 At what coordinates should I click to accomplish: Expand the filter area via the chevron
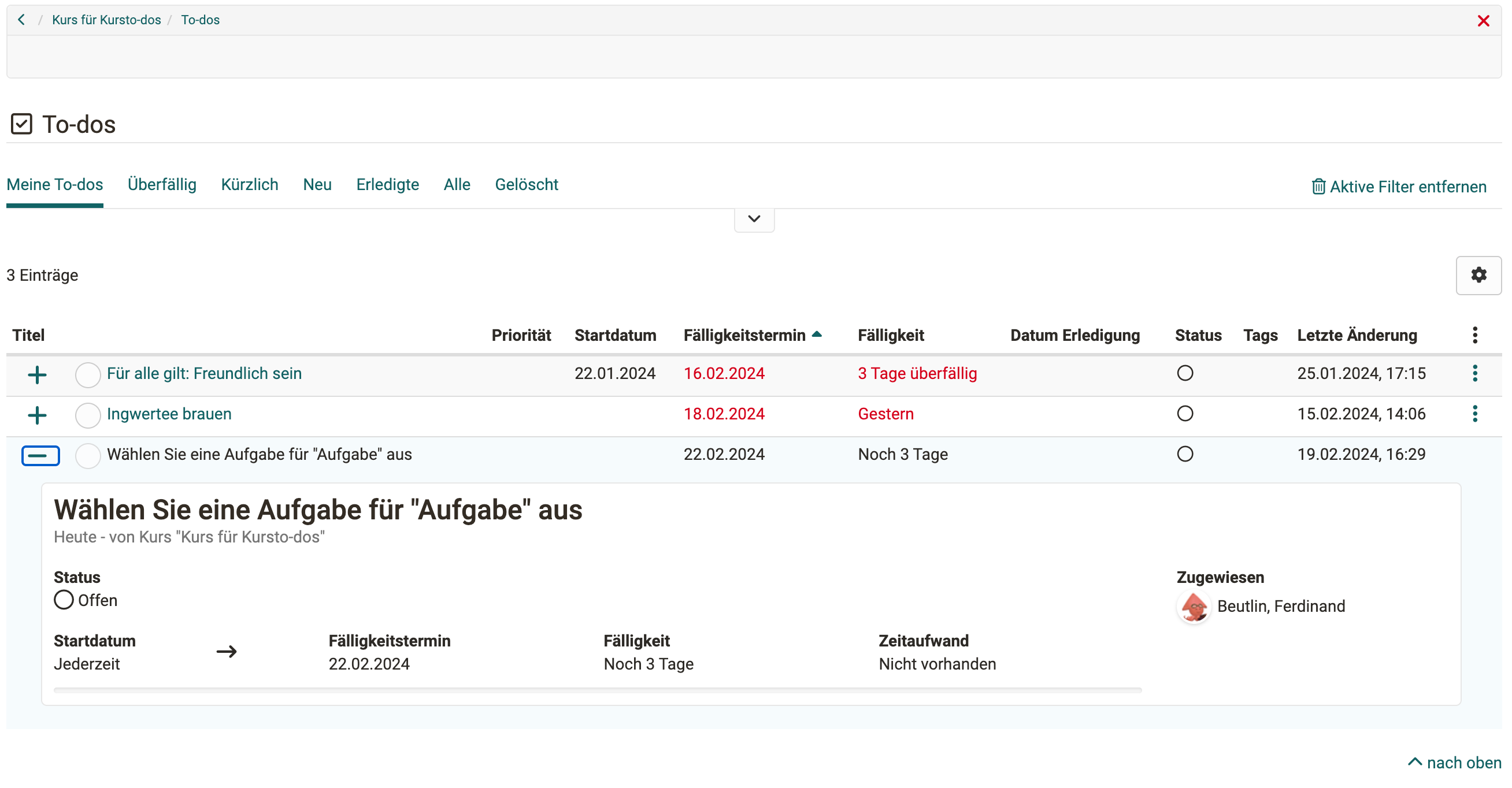click(754, 220)
